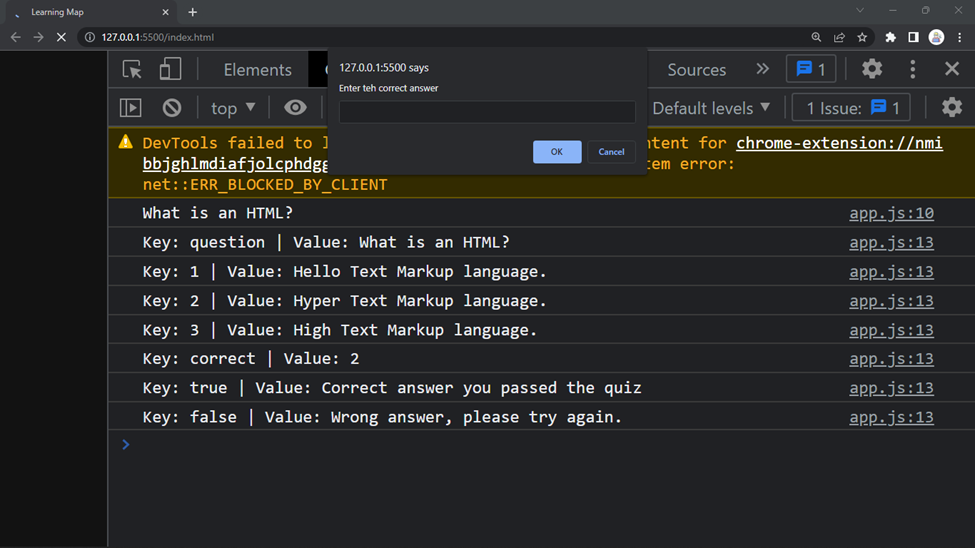Open app.js:13 link for Key: 3 row

coord(891,330)
